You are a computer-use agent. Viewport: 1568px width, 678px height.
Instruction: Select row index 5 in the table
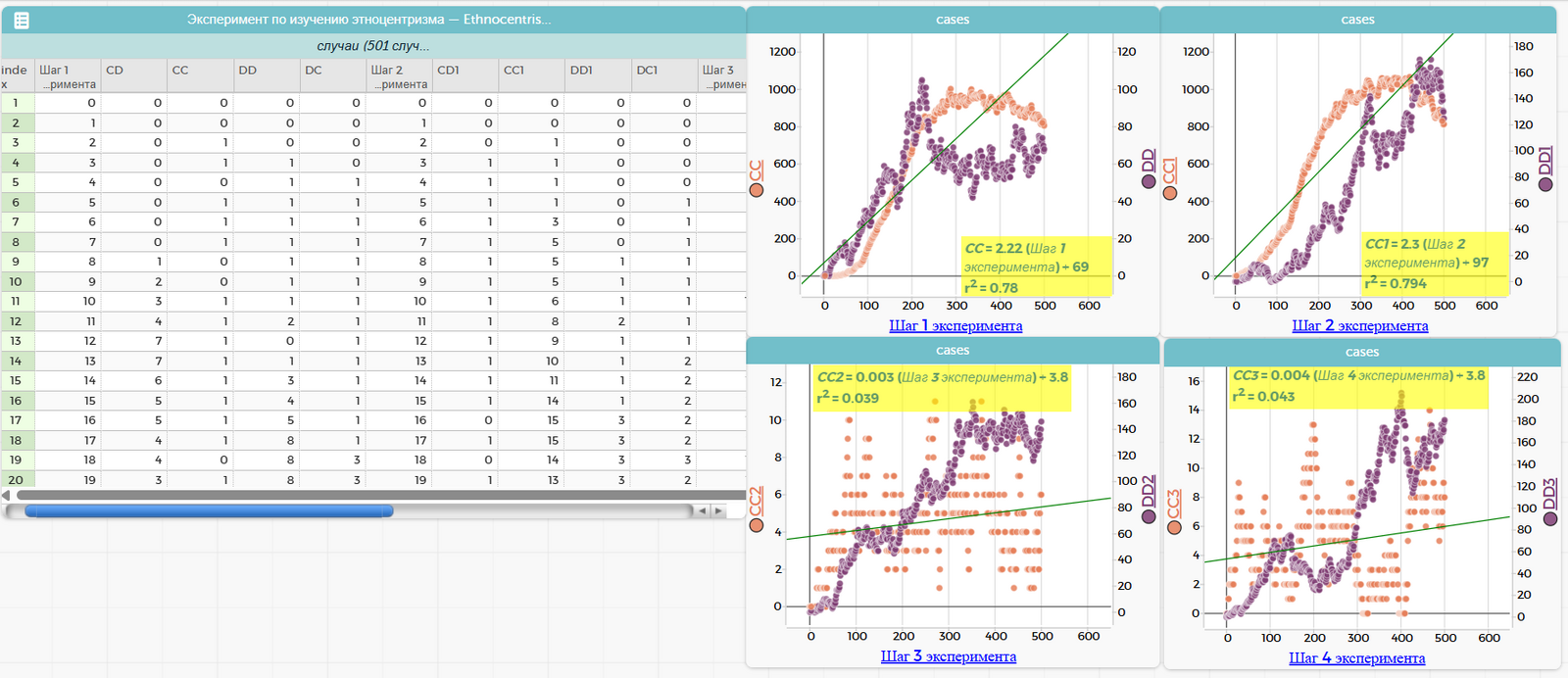click(16, 182)
